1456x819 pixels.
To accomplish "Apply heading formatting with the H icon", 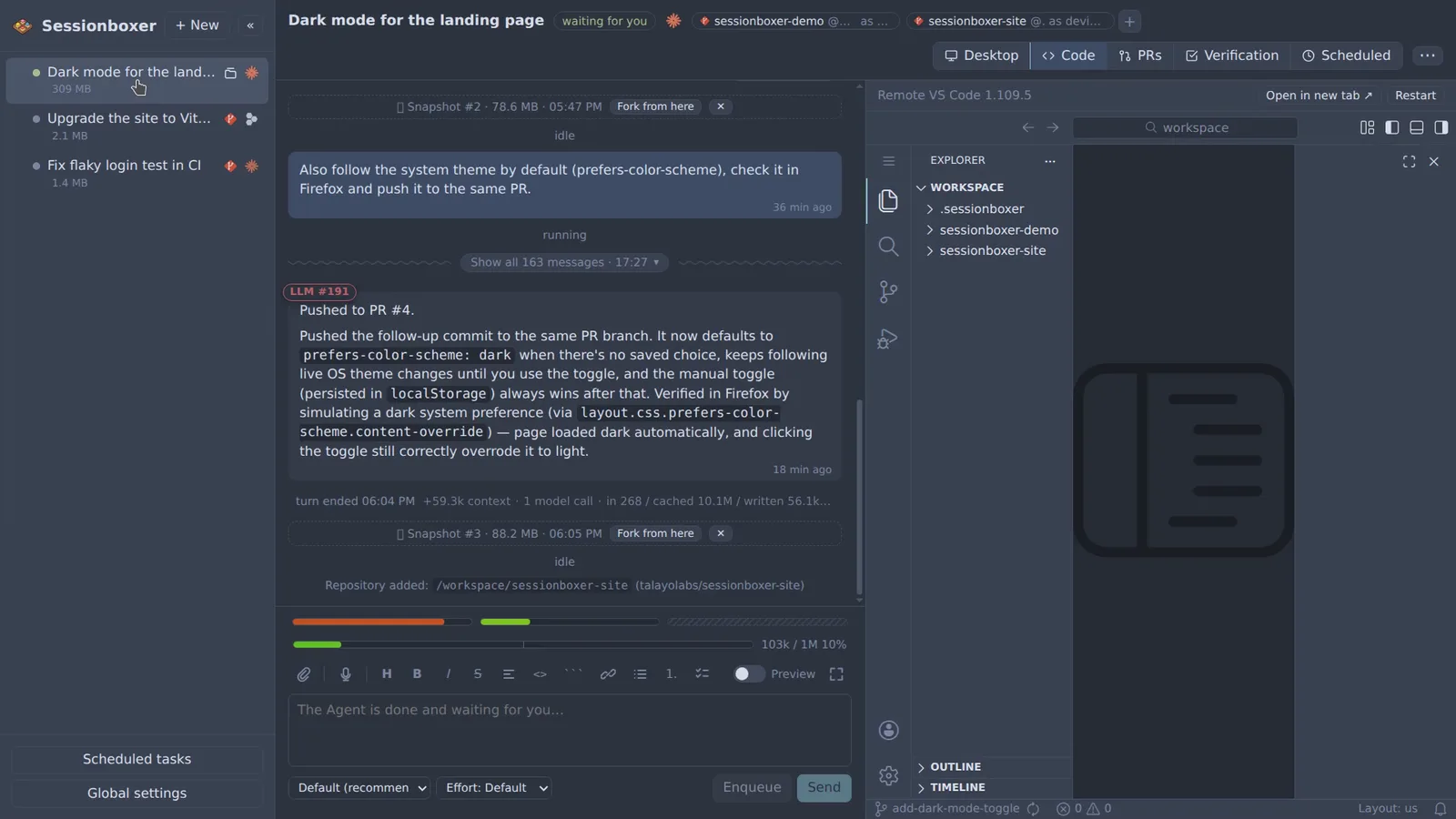I will [x=387, y=674].
